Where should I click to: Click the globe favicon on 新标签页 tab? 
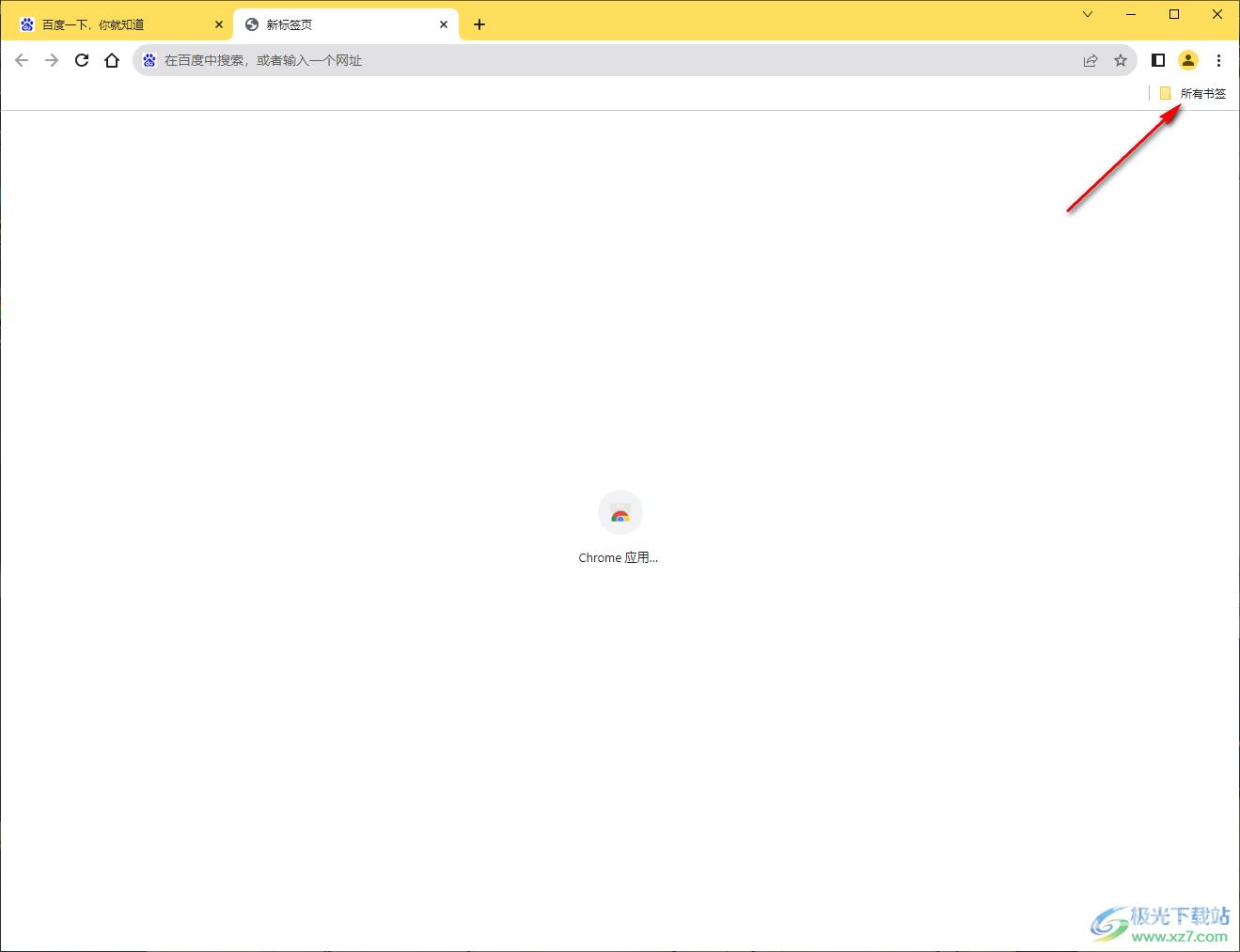click(x=252, y=24)
